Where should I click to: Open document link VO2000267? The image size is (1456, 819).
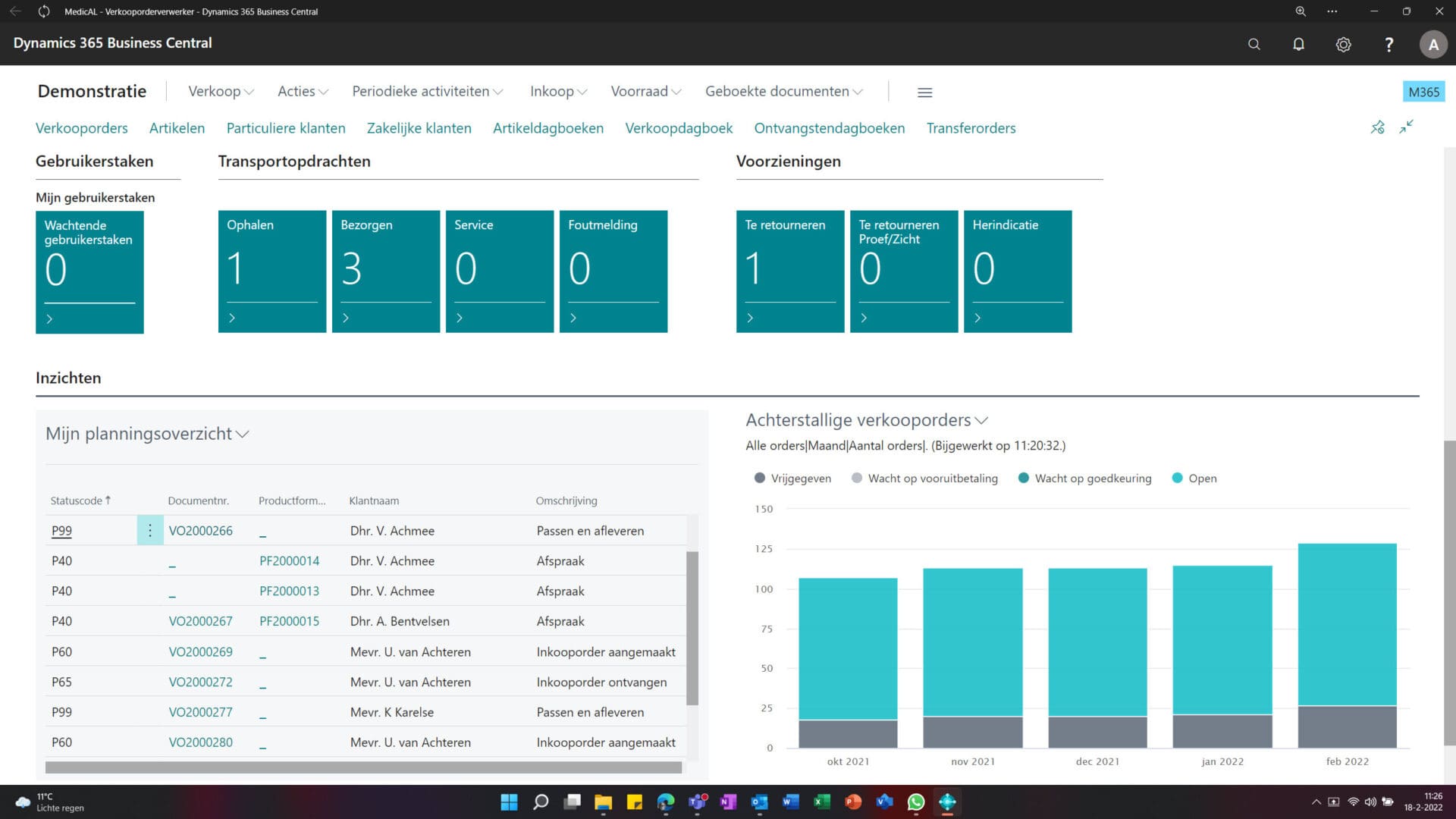200,621
